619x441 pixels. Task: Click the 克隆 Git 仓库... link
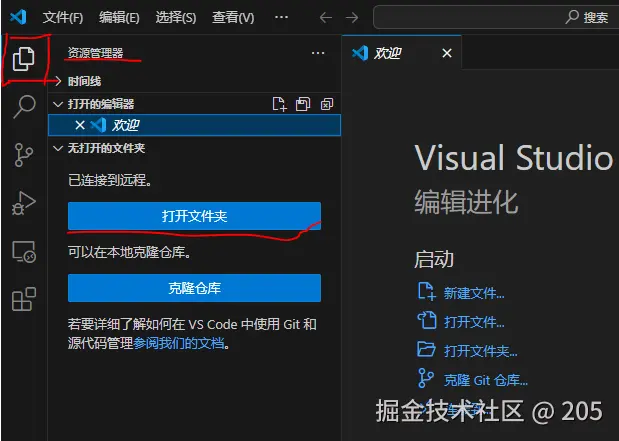(486, 380)
